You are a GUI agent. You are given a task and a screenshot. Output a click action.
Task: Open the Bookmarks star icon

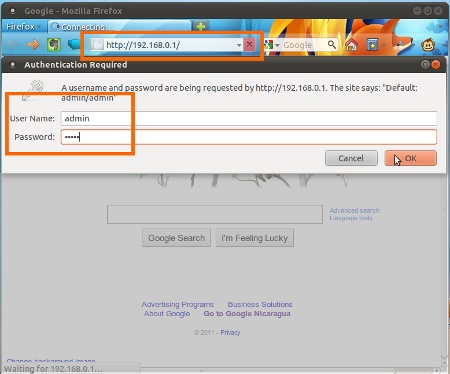372,44
